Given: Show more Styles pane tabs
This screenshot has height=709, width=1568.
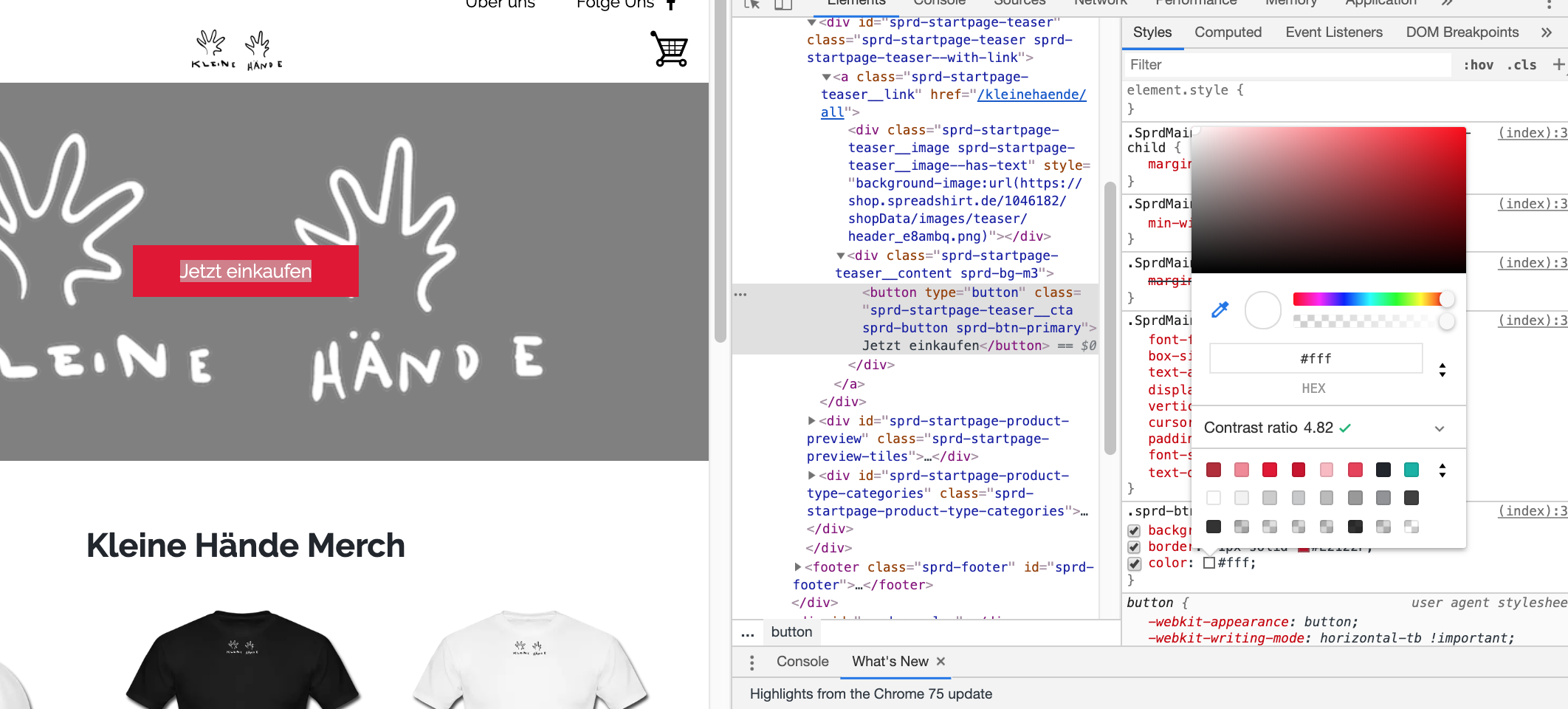Looking at the screenshot, I should 1546,32.
